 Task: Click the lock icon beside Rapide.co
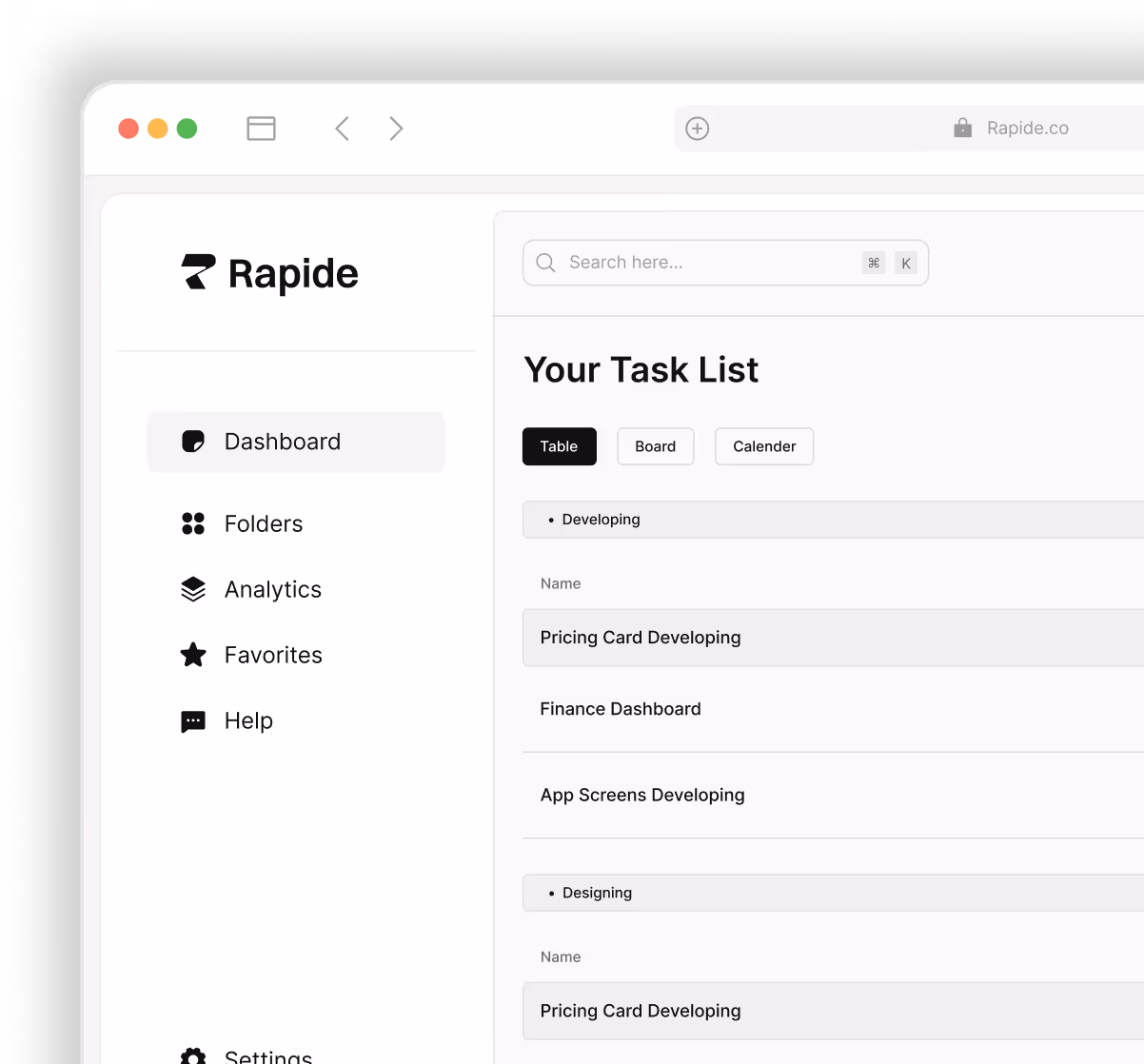click(x=961, y=128)
